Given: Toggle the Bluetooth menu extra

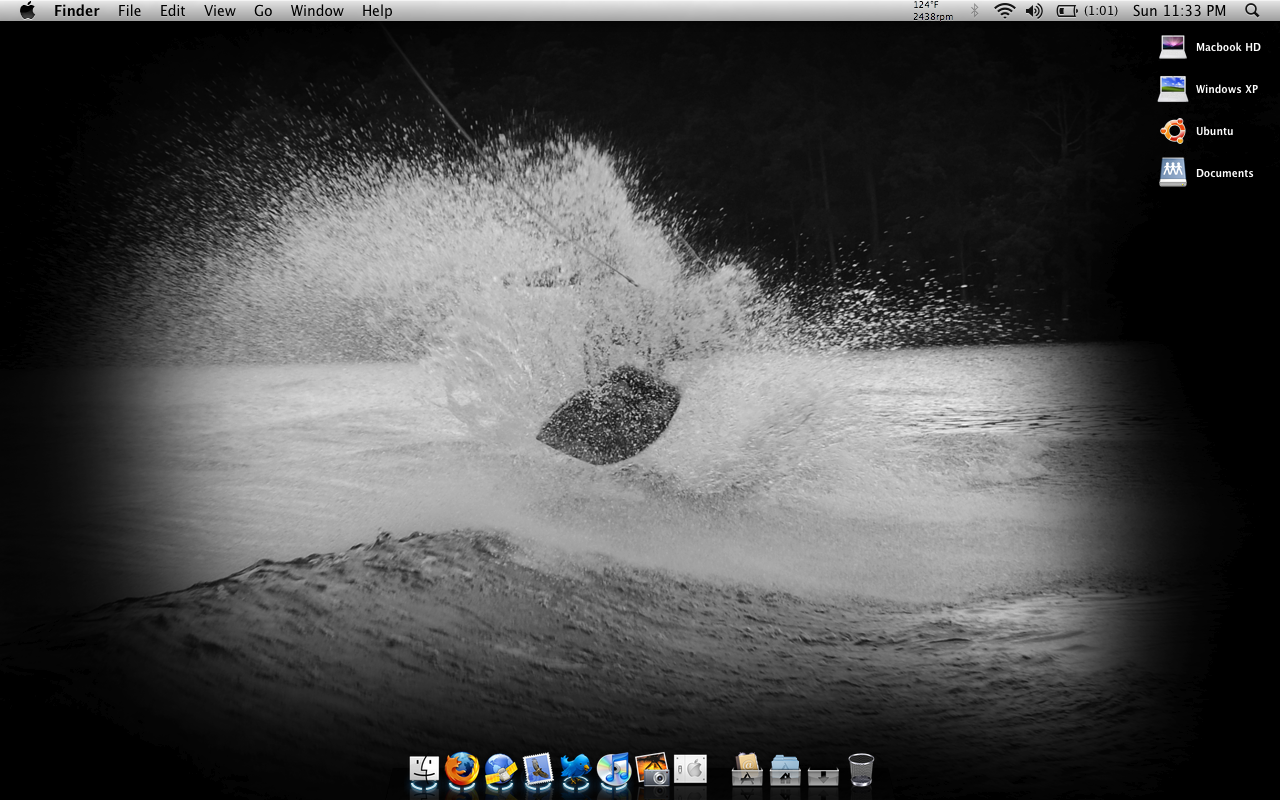Looking at the screenshot, I should 975,10.
